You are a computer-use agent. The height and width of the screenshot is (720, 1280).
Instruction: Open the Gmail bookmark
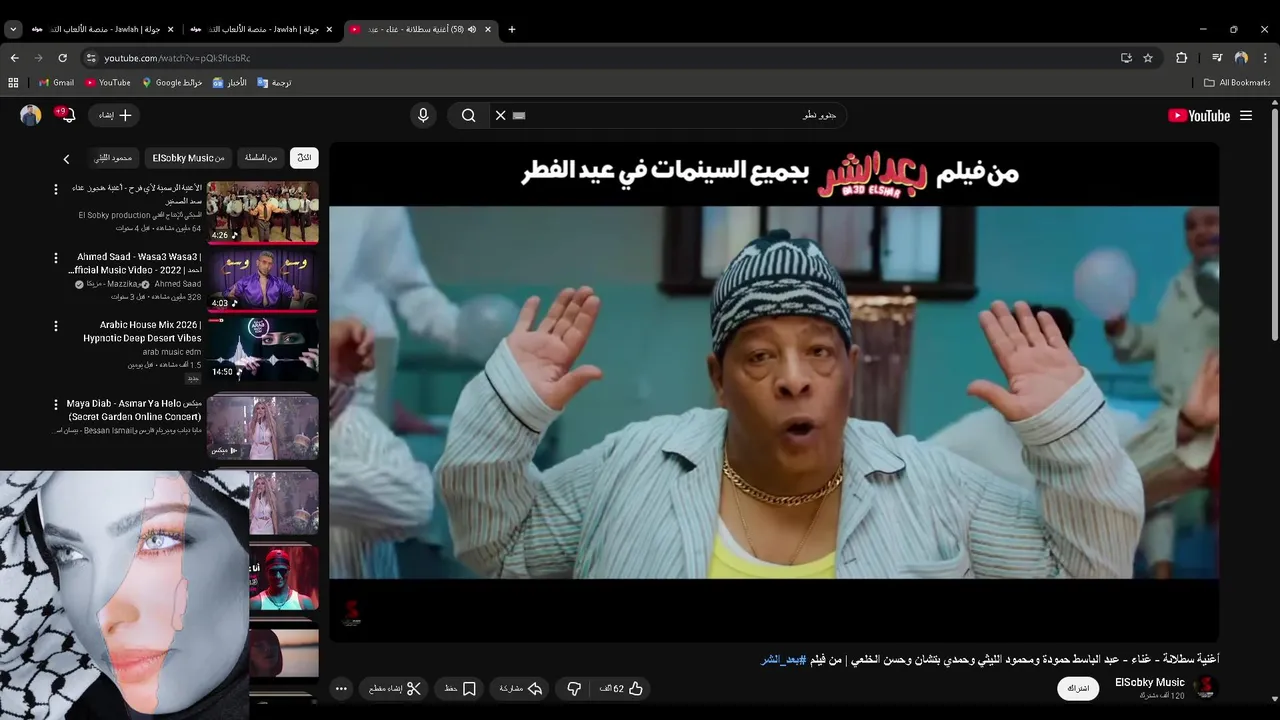point(56,83)
